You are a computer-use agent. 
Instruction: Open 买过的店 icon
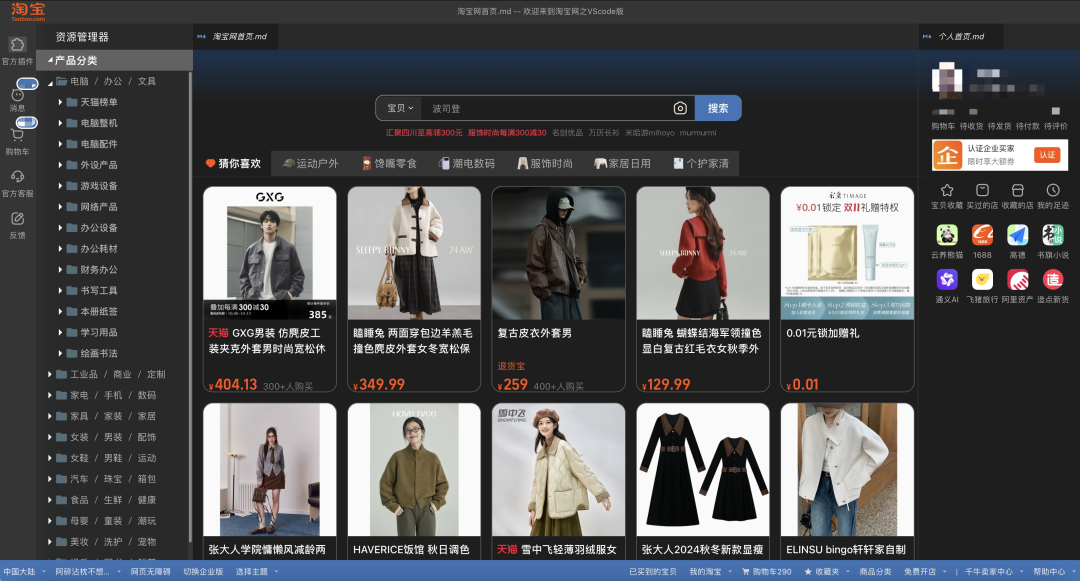[x=982, y=190]
